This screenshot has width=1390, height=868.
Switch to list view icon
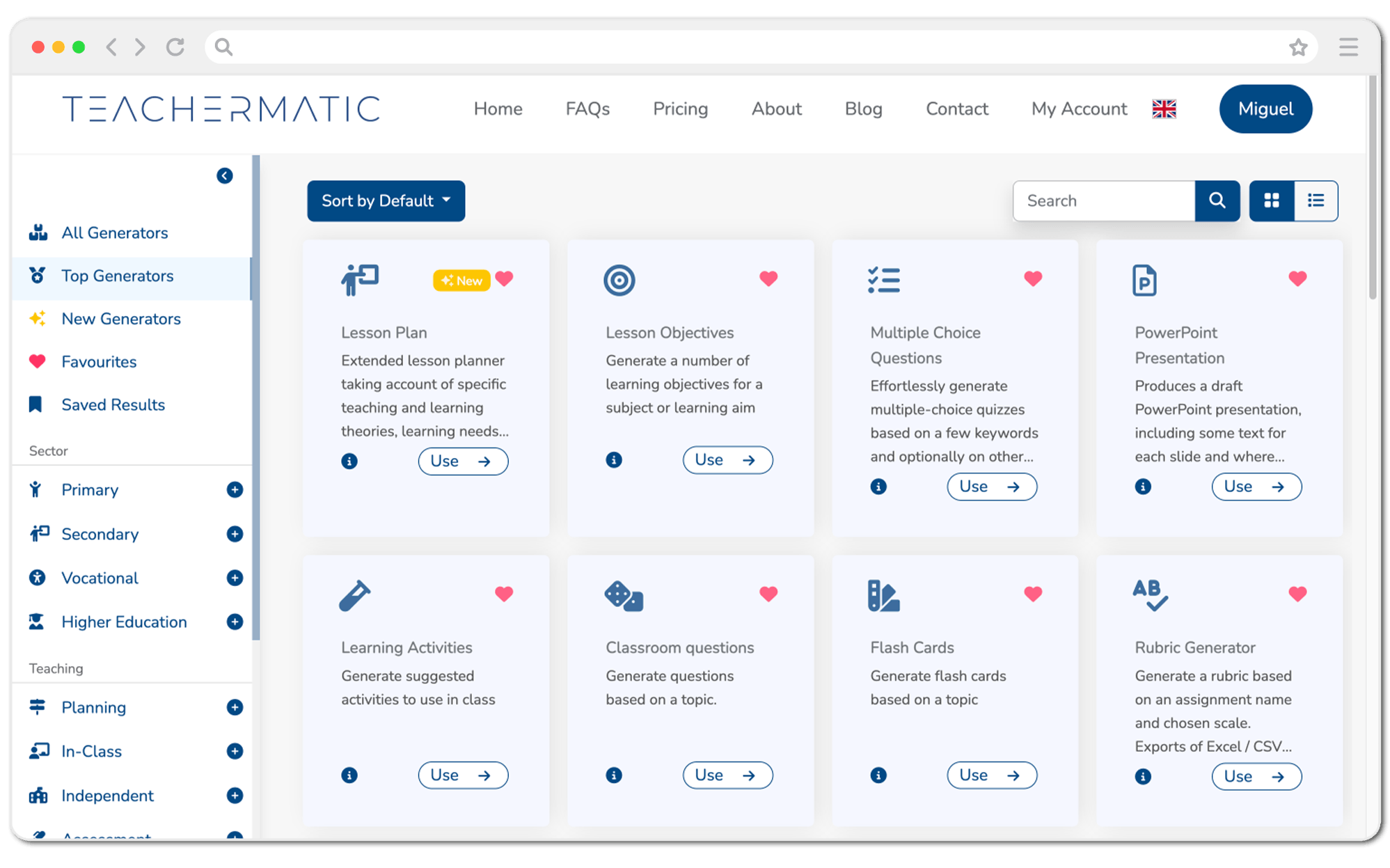pos(1316,200)
